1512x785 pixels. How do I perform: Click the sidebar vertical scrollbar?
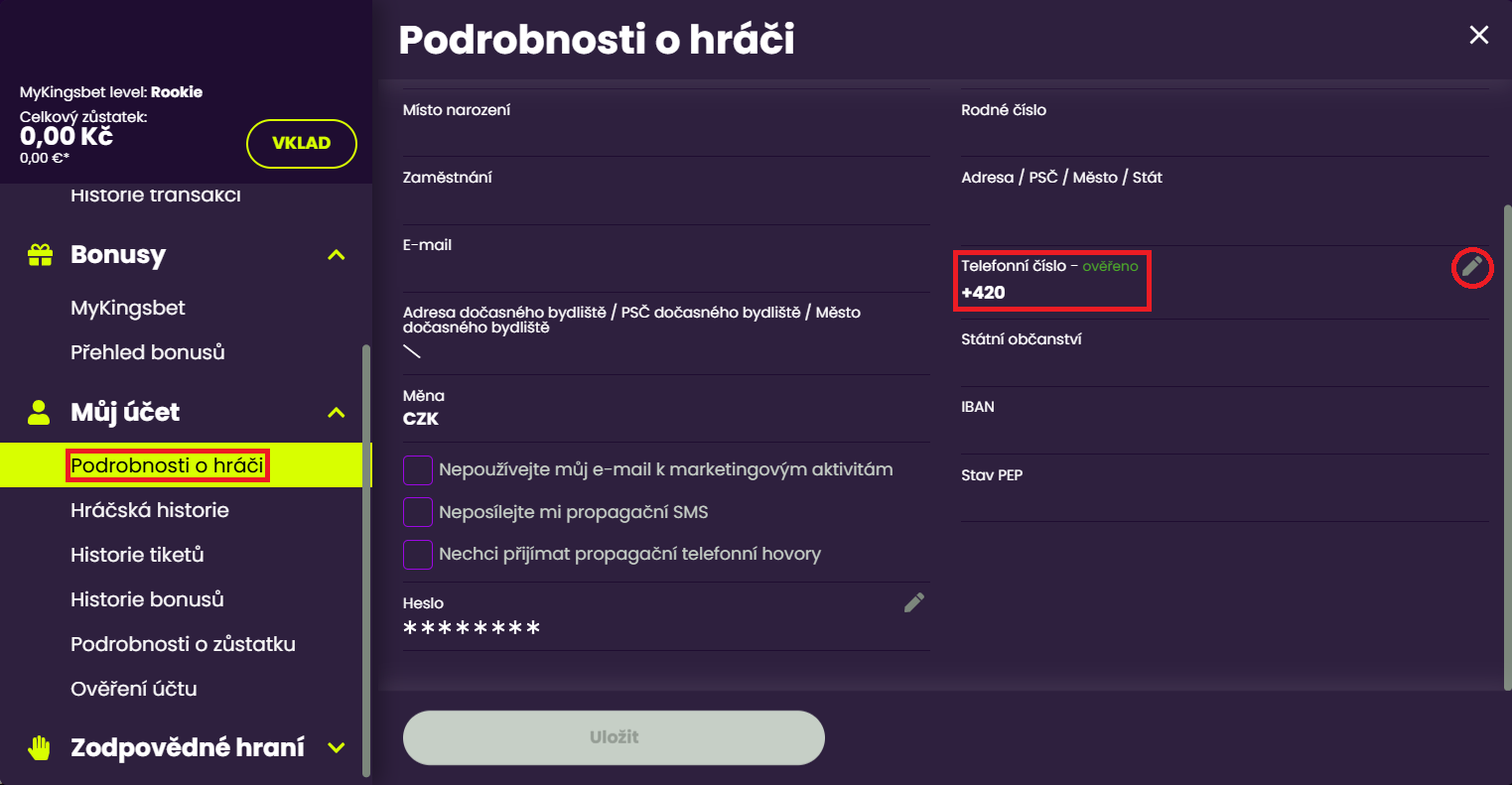[x=366, y=556]
